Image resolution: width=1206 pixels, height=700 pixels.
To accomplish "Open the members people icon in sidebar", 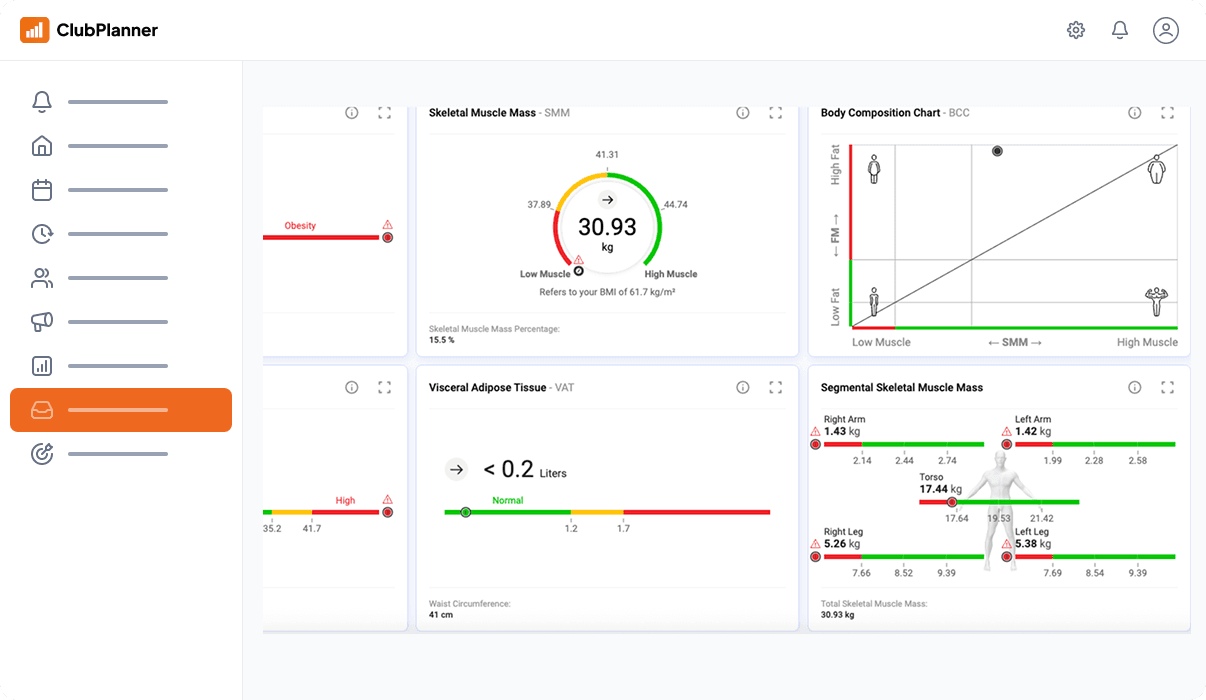I will coord(42,278).
